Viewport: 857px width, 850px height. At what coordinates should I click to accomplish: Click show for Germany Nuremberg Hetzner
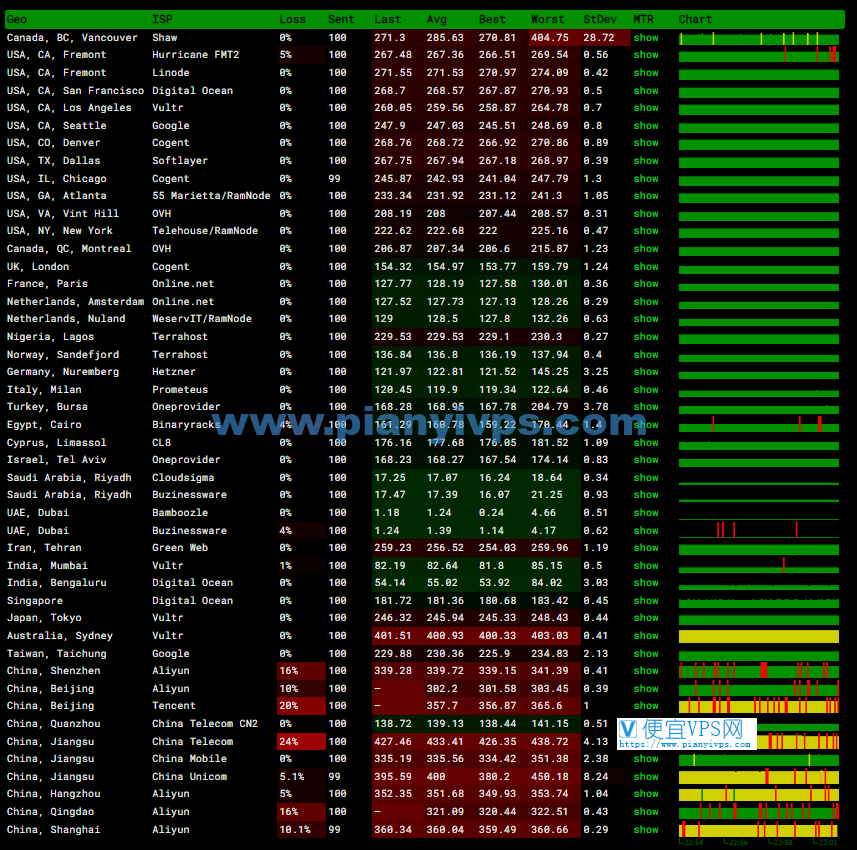pos(645,372)
